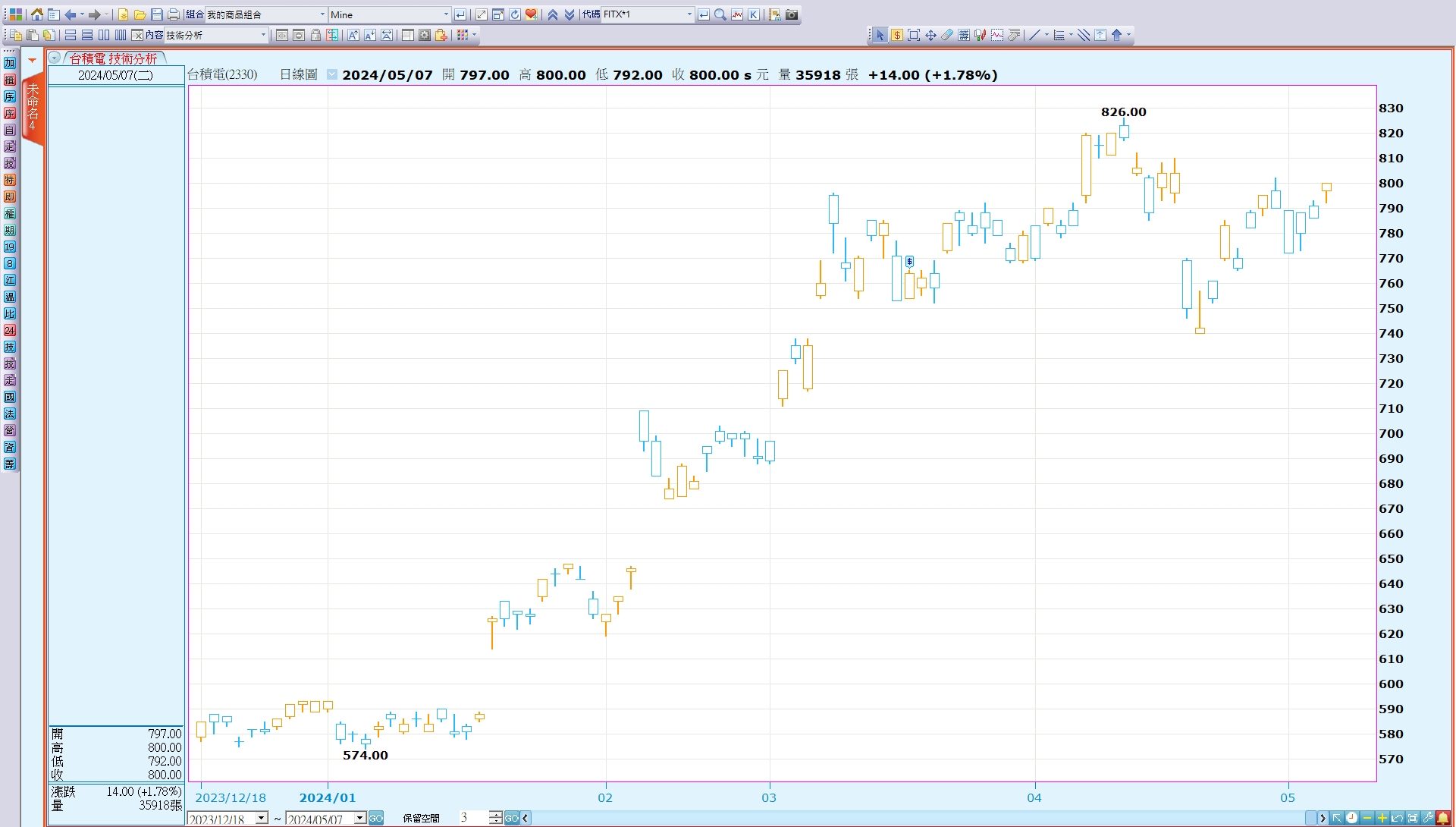Click the $ marker on the chart candle
This screenshot has width=1456, height=827.
coord(909,261)
